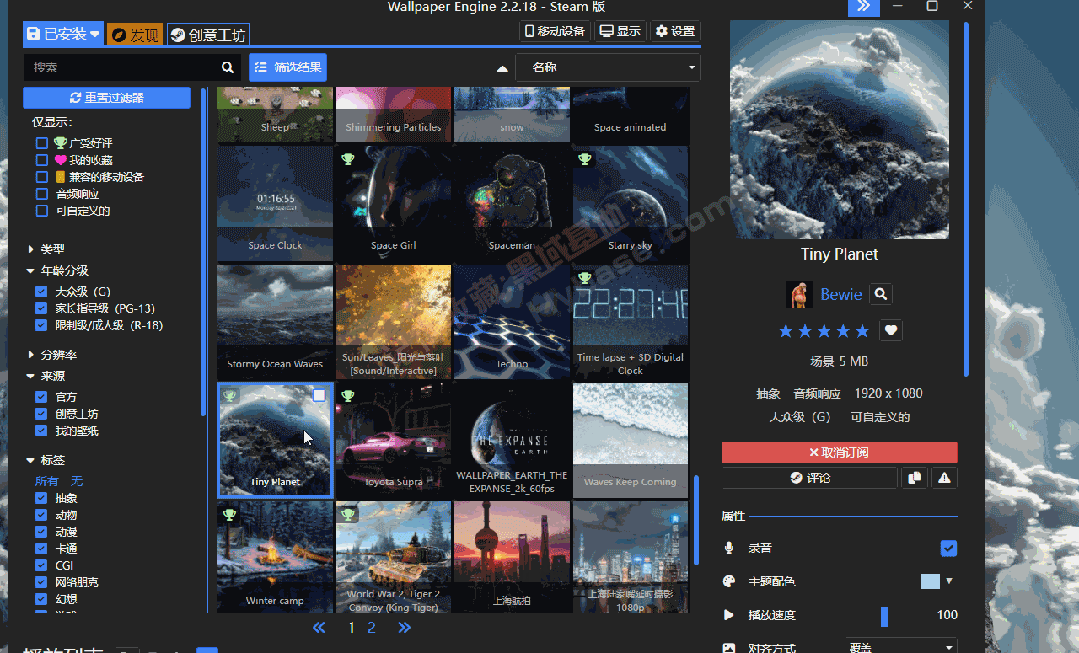Click the red 取消订阅 button
Image resolution: width=1079 pixels, height=653 pixels.
[839, 453]
